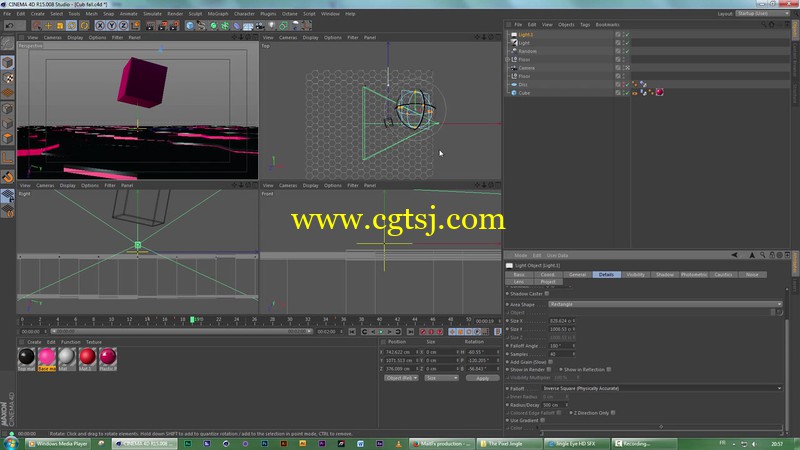Open the Render menu
800x450 pixels.
(175, 14)
